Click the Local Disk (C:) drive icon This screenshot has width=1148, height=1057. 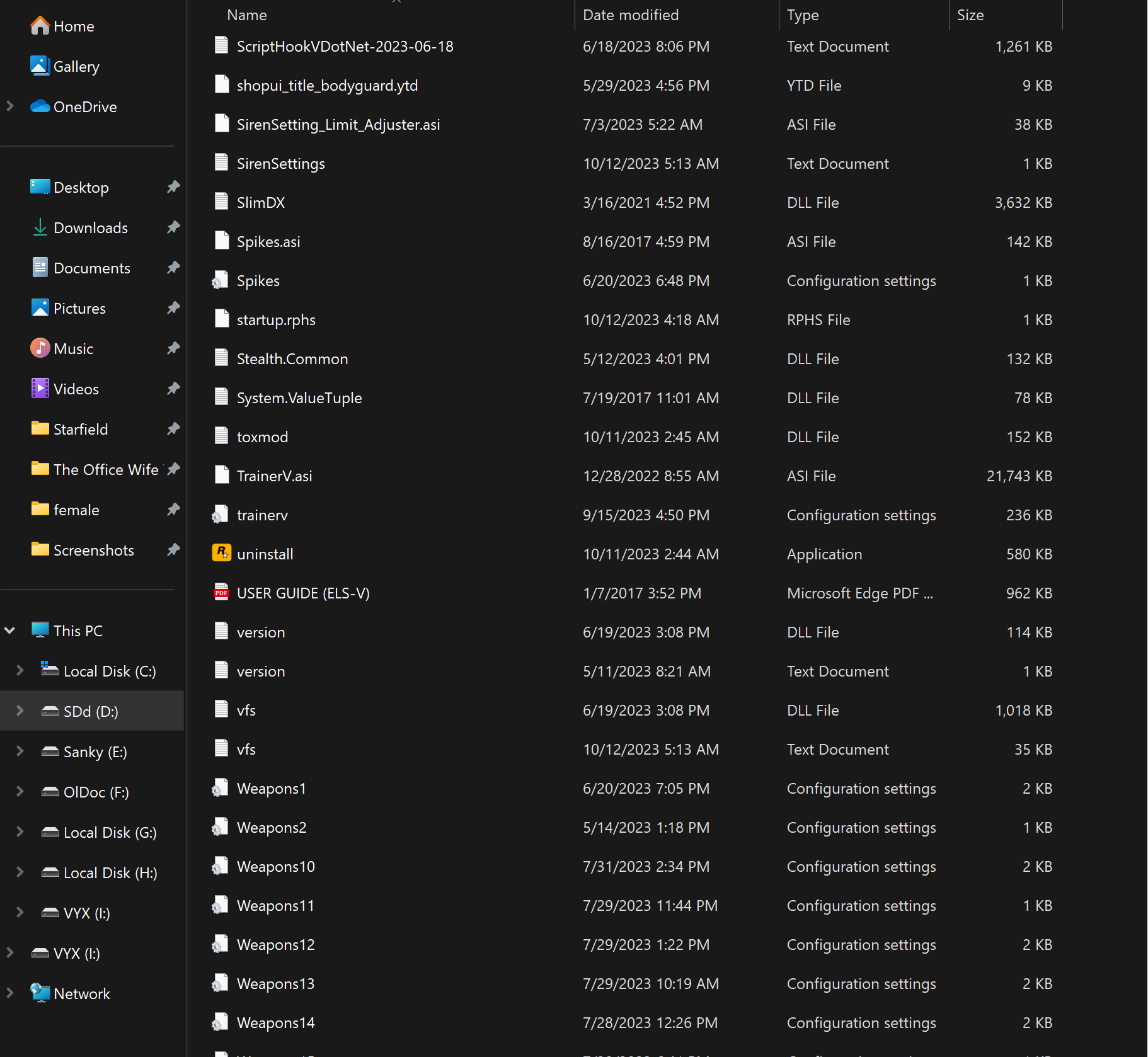tap(50, 670)
